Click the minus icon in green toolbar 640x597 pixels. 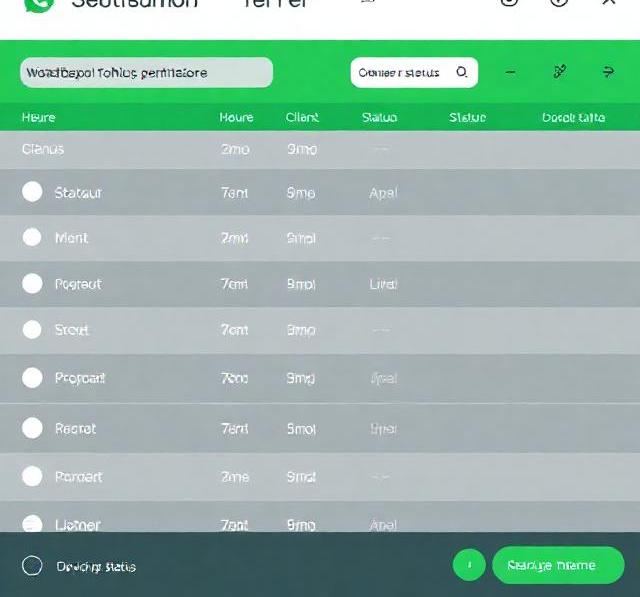[510, 72]
